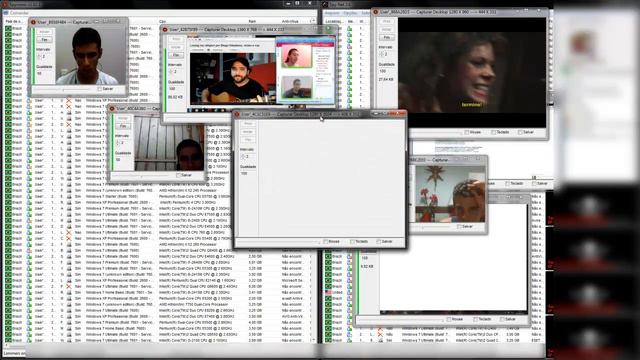Click the red app icon in blank front window title bar
Image resolution: width=640 pixels, height=360 pixels.
(x=237, y=114)
